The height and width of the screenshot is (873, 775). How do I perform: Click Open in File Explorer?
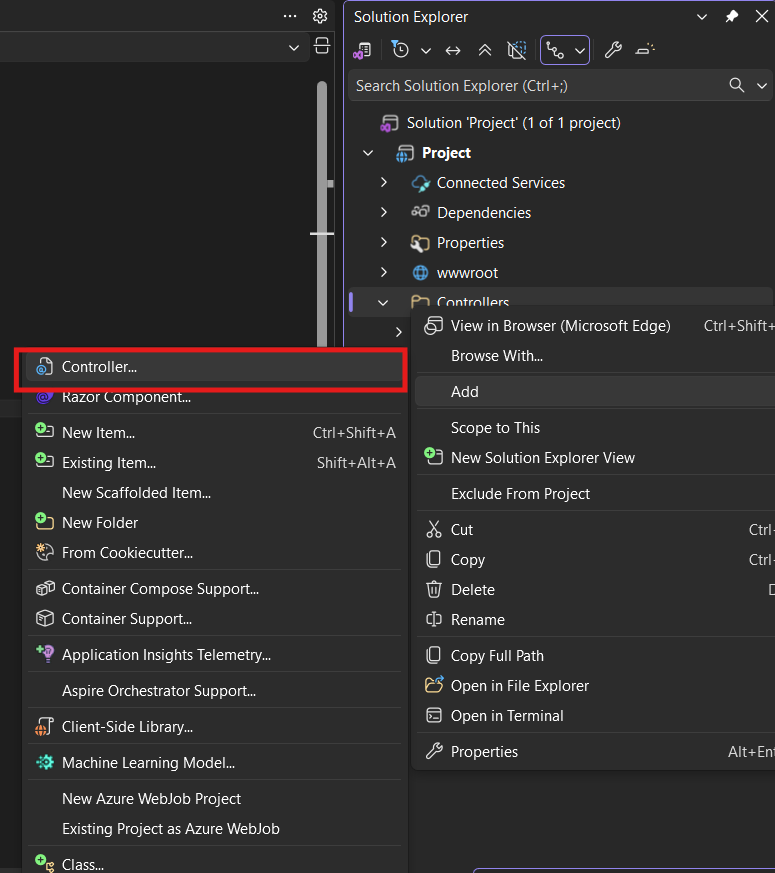pos(519,686)
